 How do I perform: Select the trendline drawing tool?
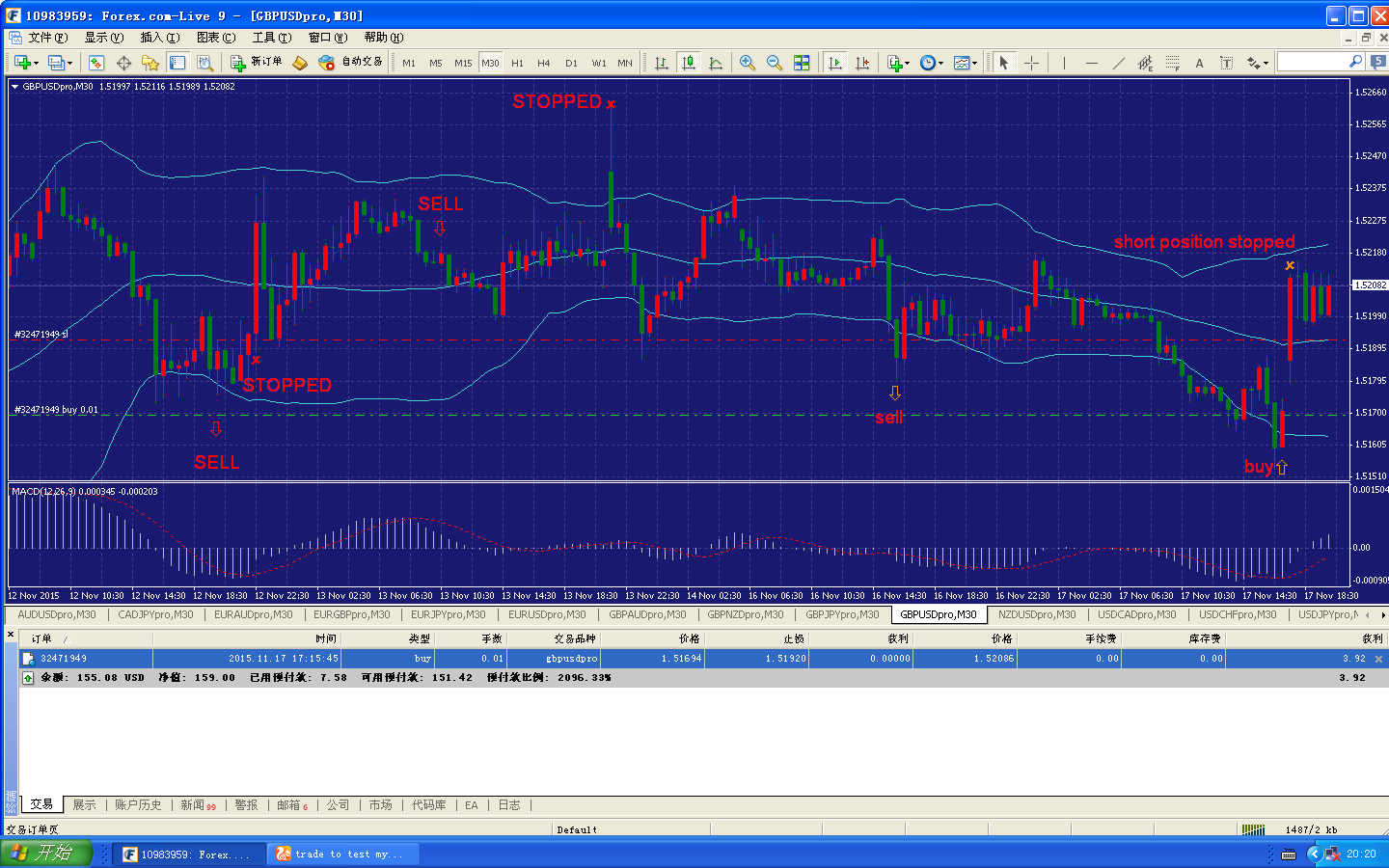pyautogui.click(x=1118, y=63)
